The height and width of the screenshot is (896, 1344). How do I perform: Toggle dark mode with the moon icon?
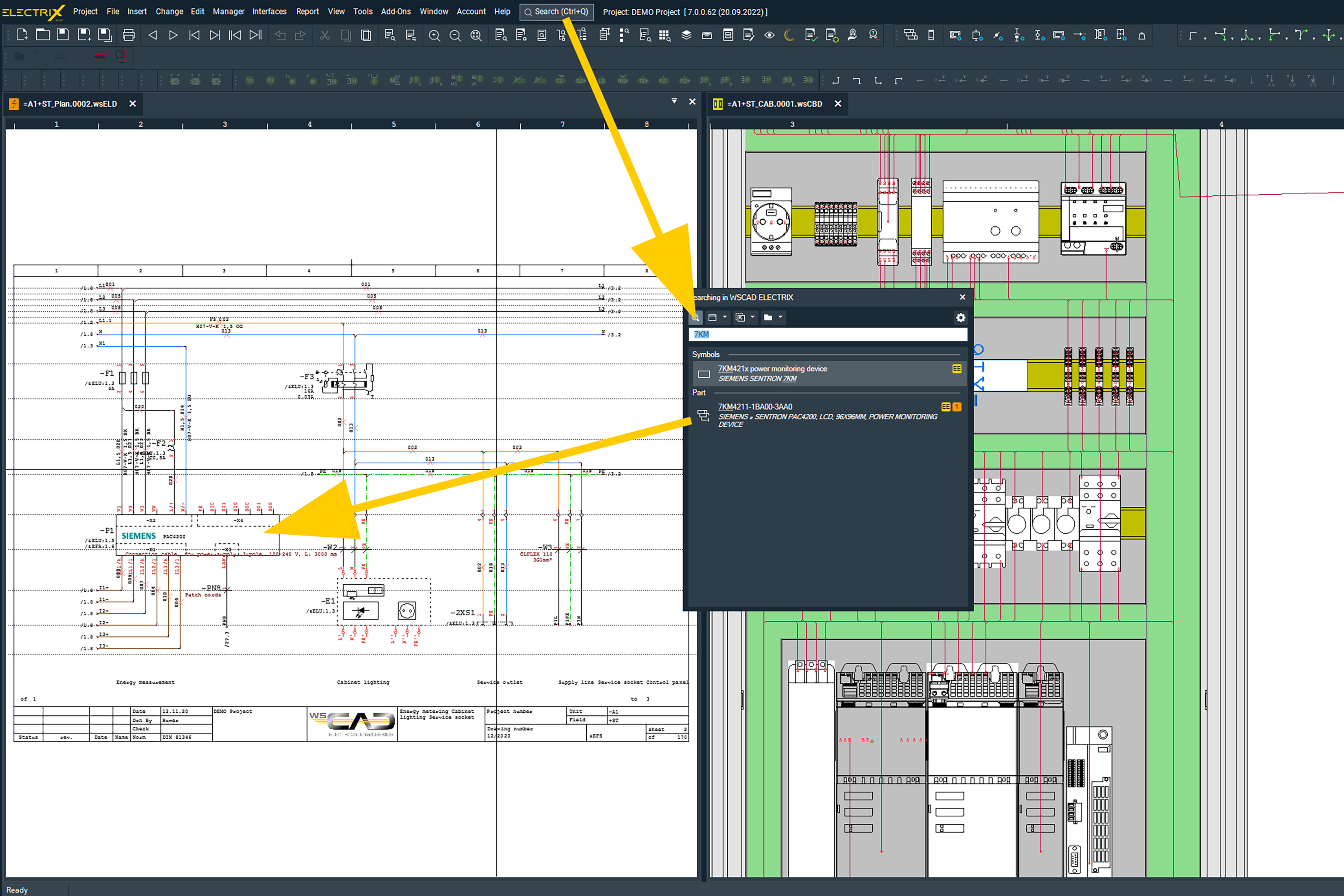(x=789, y=35)
